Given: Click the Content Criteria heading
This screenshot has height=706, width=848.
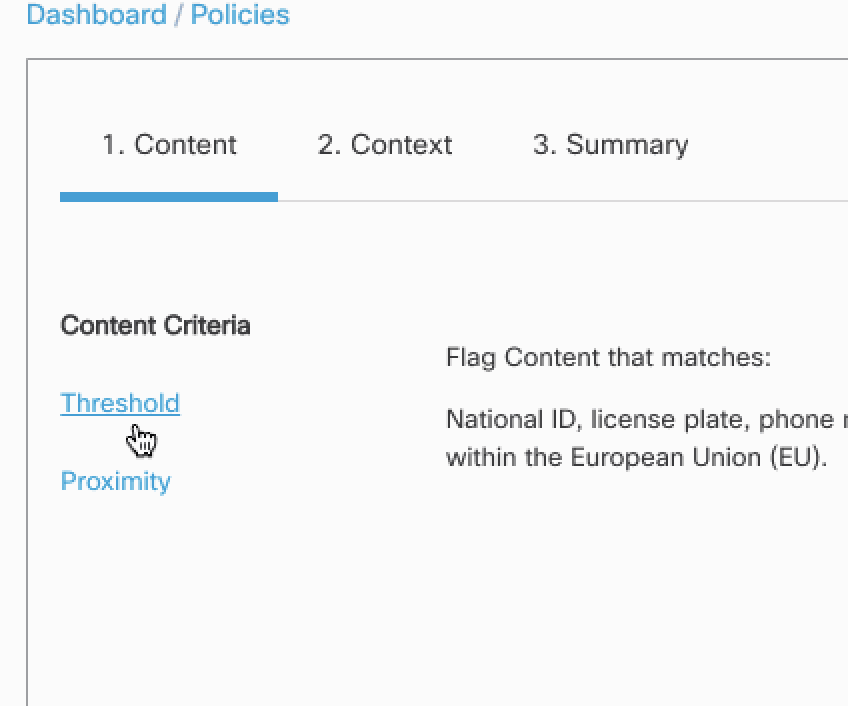Looking at the screenshot, I should click(155, 325).
